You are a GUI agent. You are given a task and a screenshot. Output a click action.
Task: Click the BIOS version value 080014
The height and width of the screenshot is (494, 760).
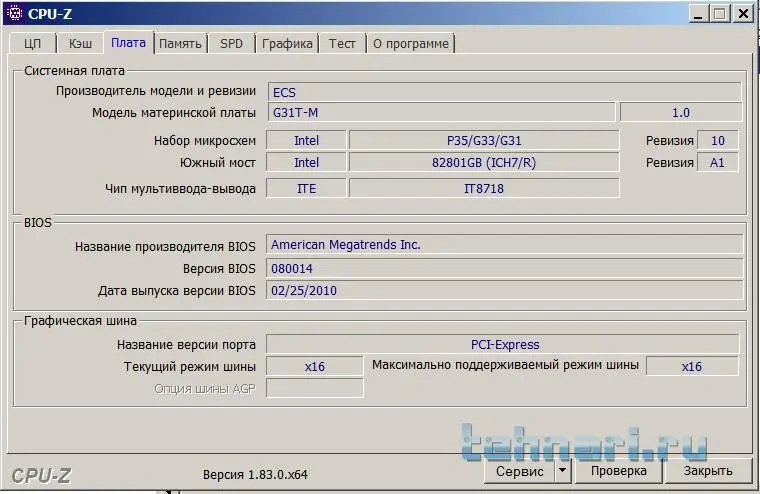pyautogui.click(x=504, y=268)
